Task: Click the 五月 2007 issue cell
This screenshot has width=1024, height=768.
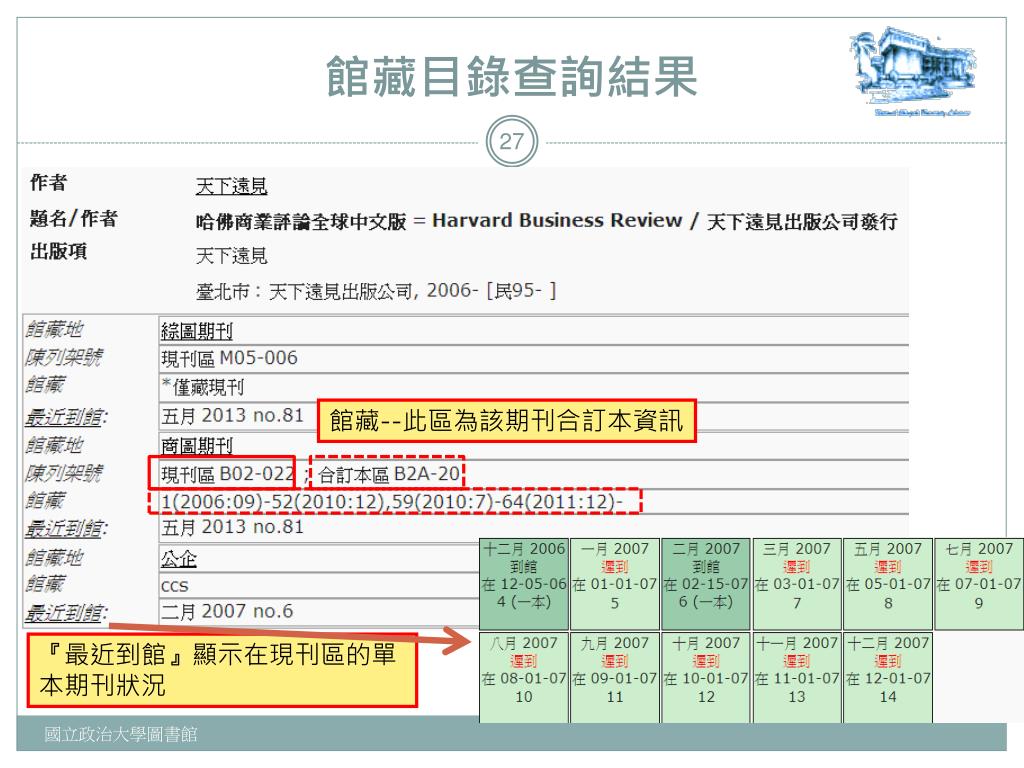Action: click(888, 584)
